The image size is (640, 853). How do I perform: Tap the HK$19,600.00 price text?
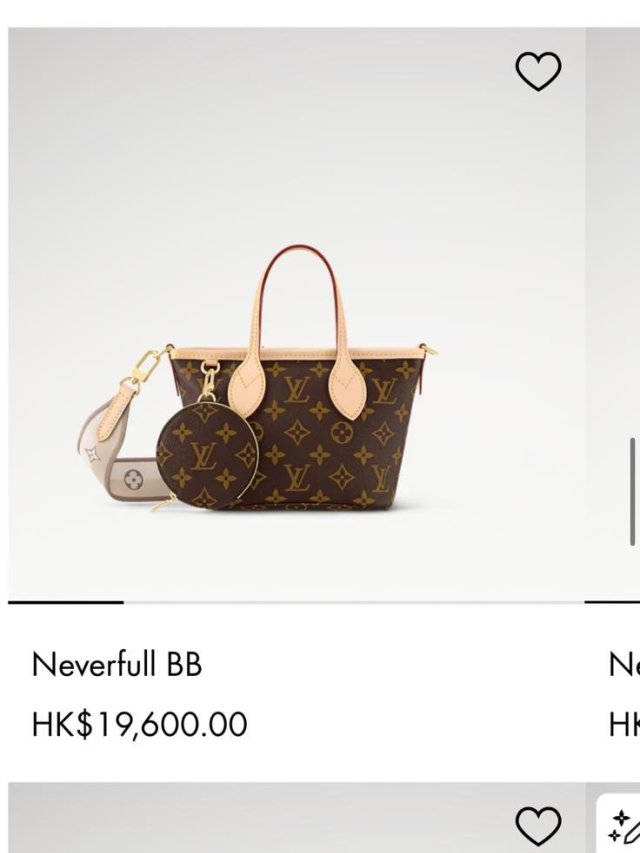pos(139,724)
